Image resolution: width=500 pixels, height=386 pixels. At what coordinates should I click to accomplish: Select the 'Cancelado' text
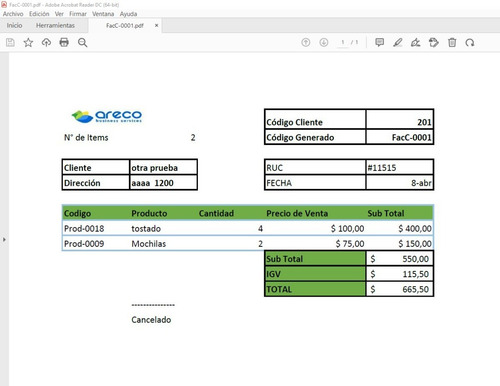click(x=151, y=320)
